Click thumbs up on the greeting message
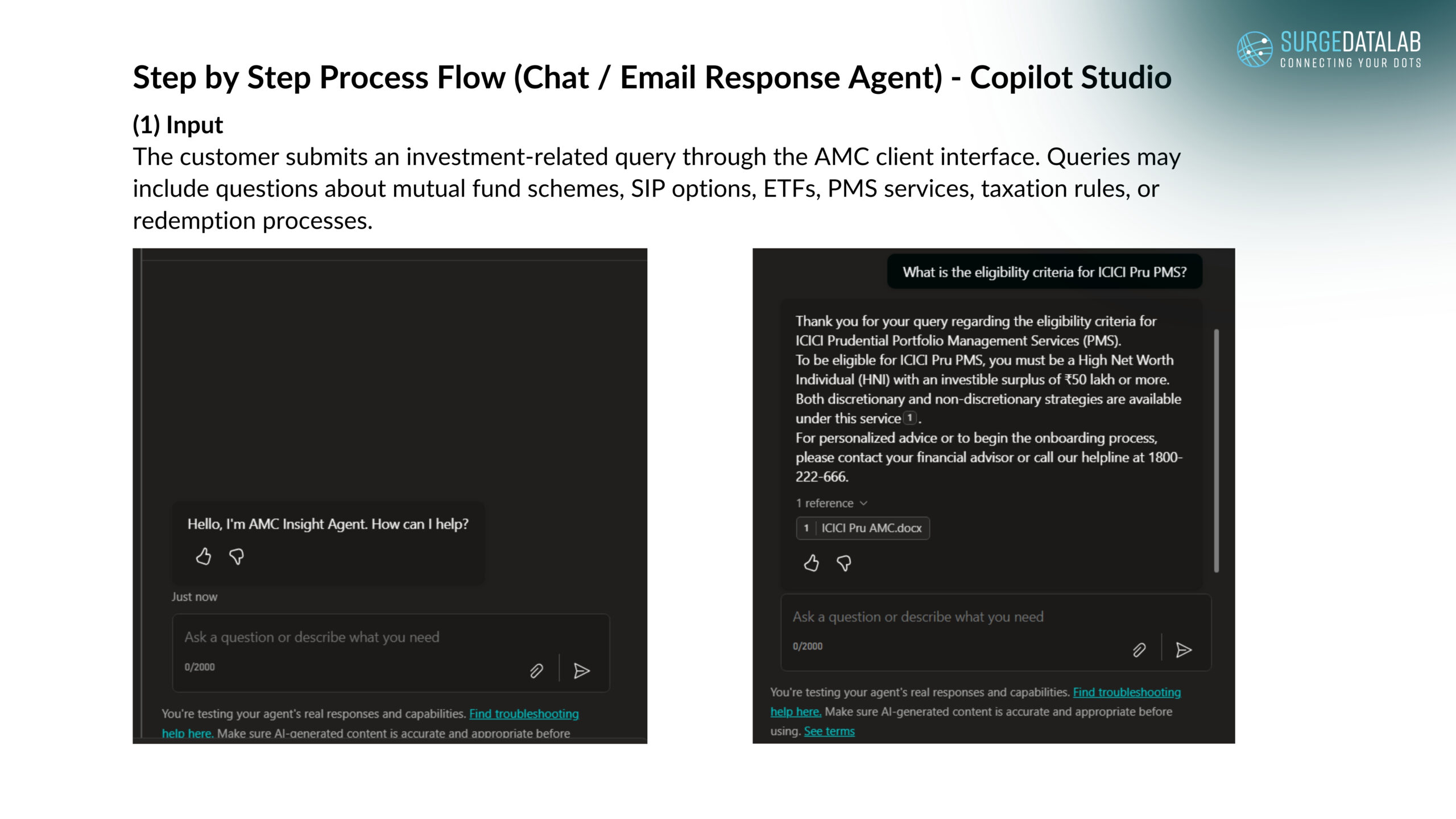Viewport: 1456px width, 819px height. pyautogui.click(x=203, y=556)
